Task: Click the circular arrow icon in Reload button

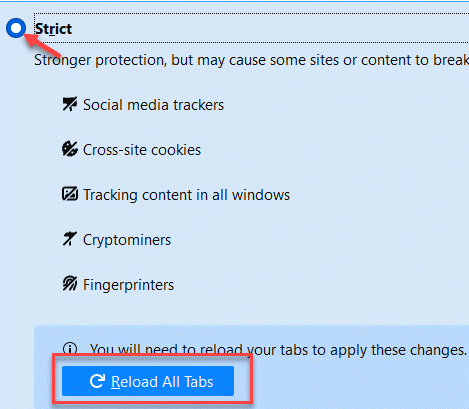Action: [x=98, y=381]
